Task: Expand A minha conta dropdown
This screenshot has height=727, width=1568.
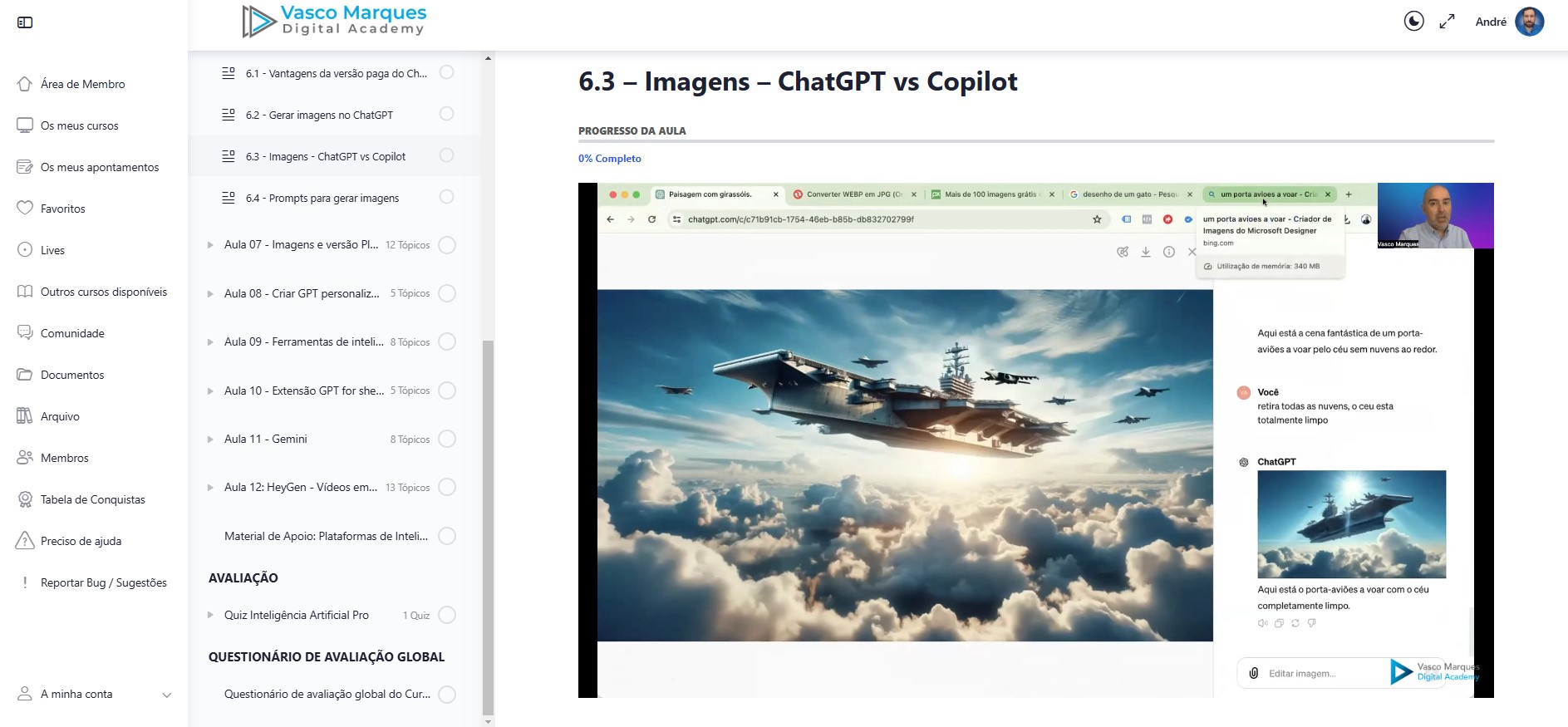Action: pyautogui.click(x=166, y=695)
